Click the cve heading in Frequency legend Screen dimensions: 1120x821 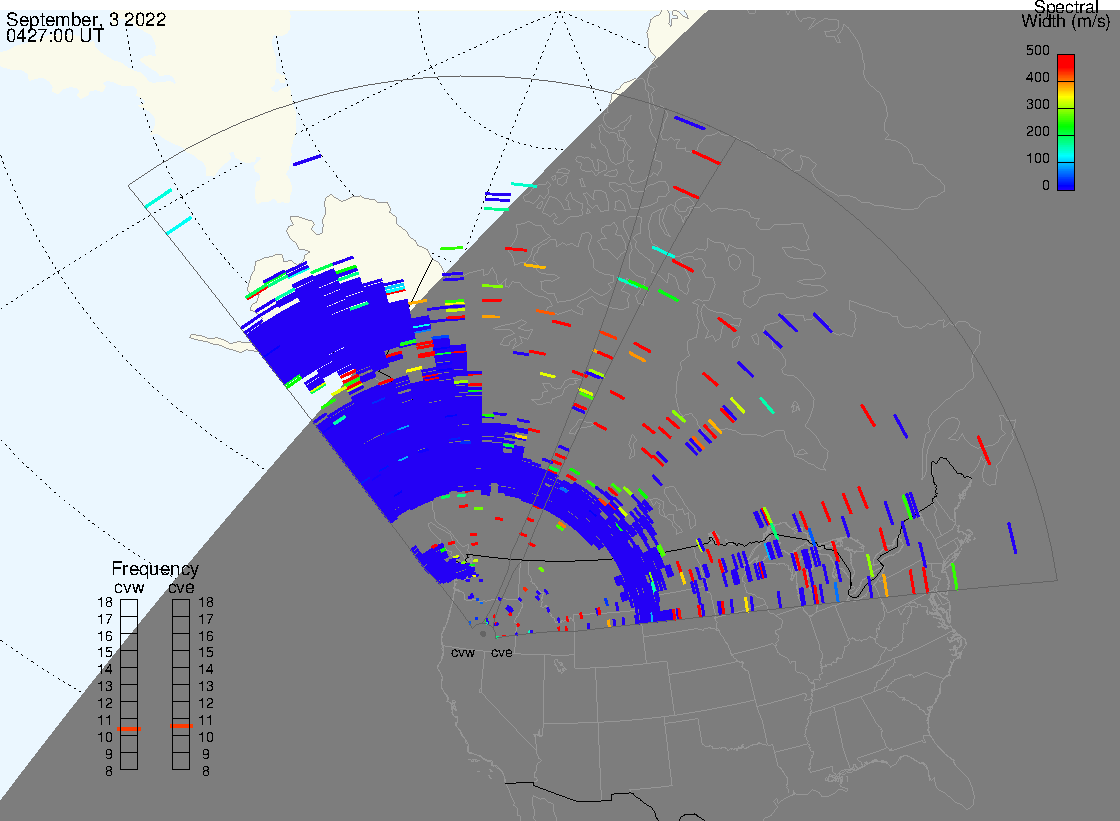(x=181, y=588)
